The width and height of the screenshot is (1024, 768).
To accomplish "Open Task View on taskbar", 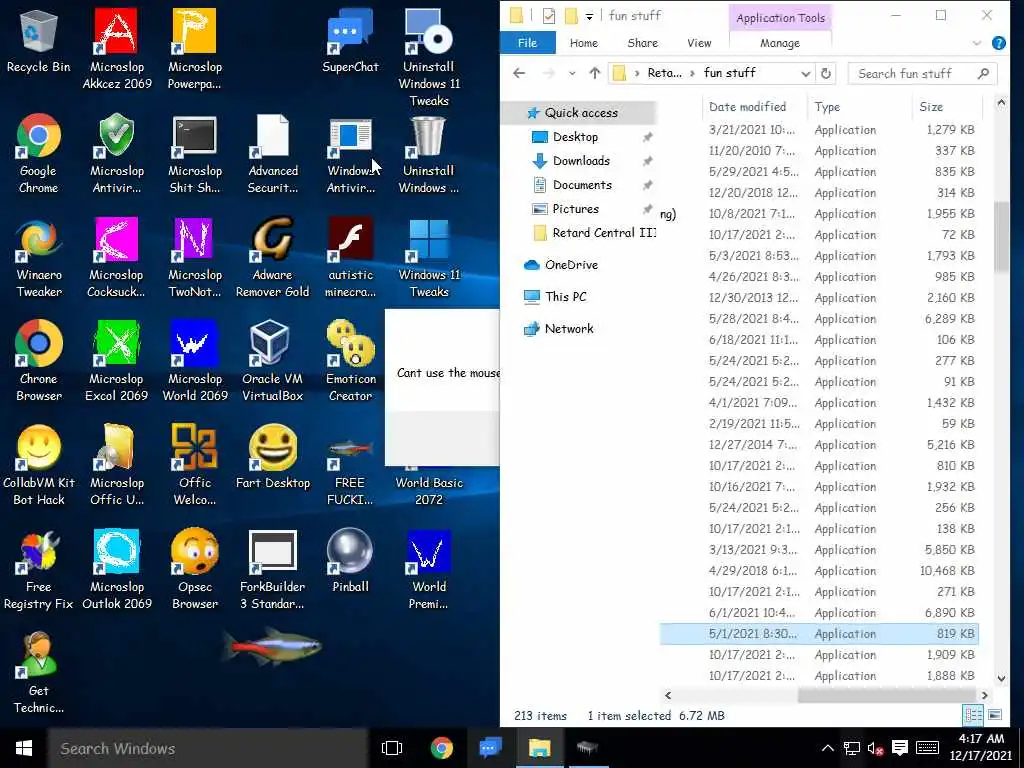I will coord(392,748).
